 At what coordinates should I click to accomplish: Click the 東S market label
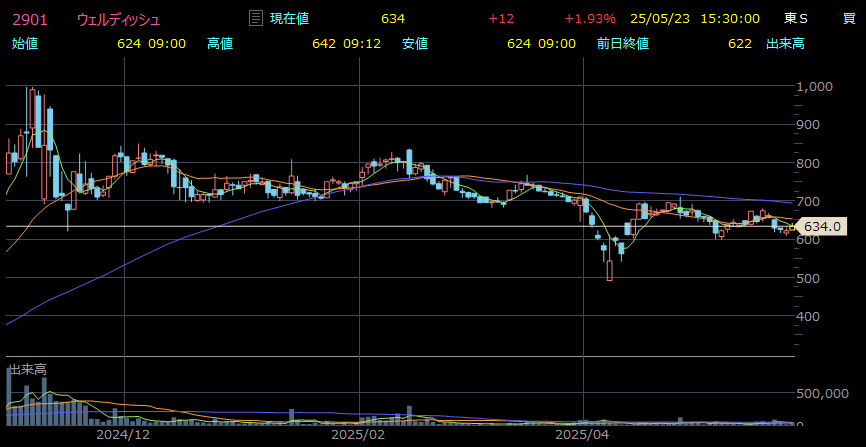point(796,19)
